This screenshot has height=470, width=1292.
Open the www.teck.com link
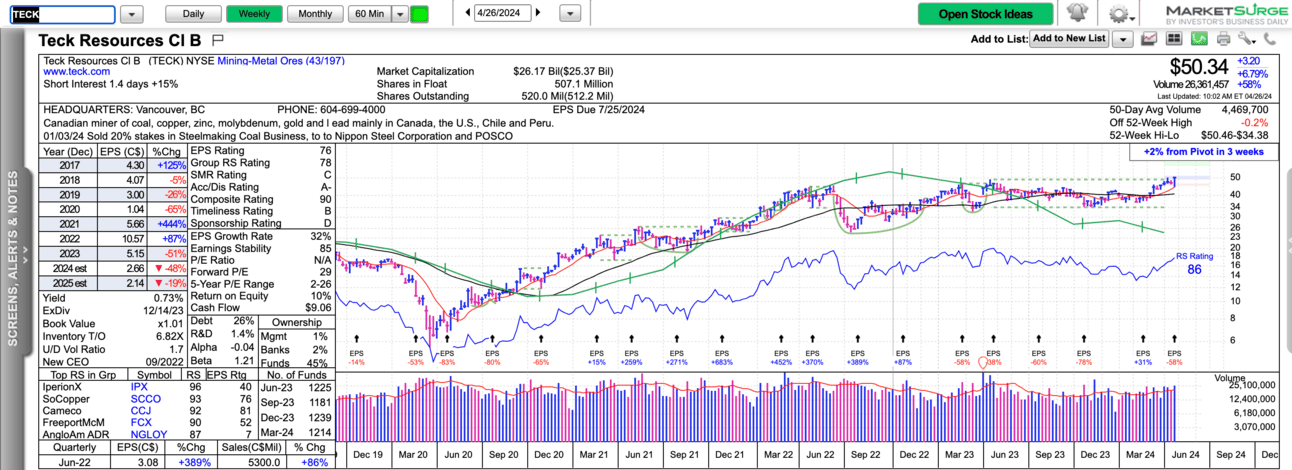point(76,72)
